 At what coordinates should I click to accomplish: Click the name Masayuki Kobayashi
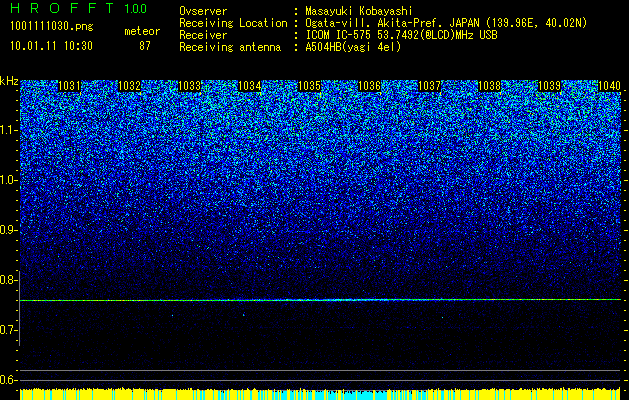(359, 11)
